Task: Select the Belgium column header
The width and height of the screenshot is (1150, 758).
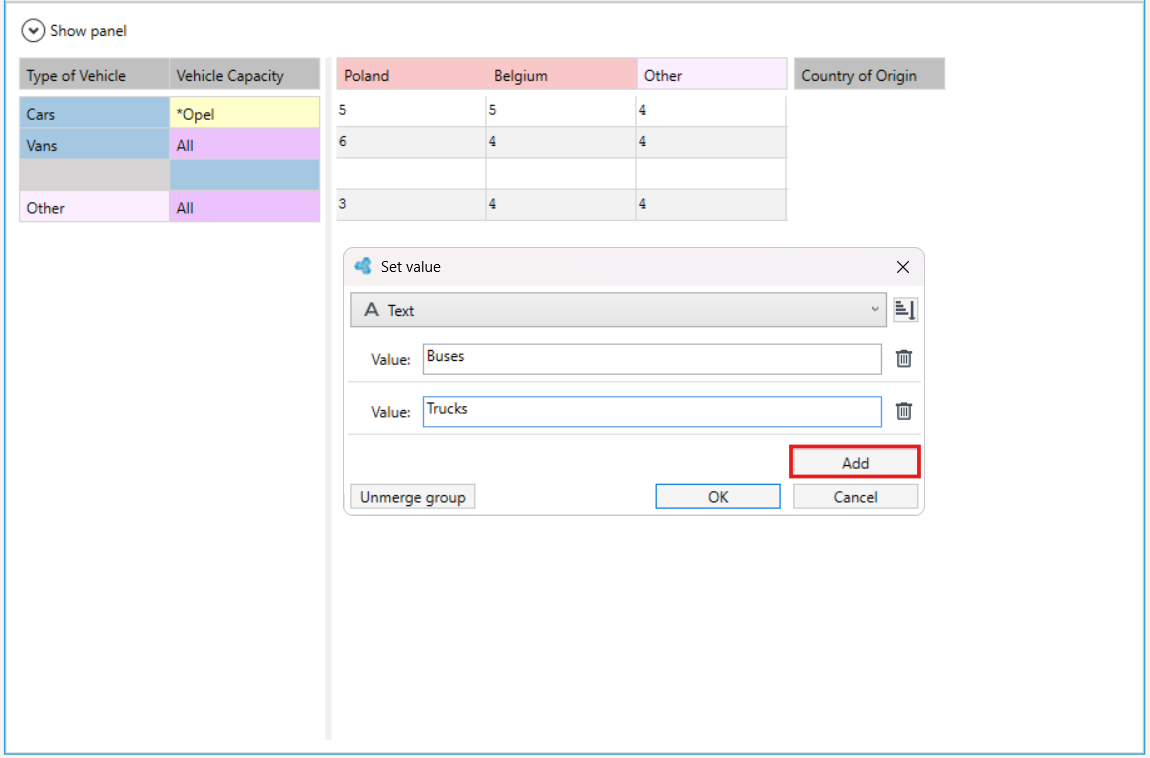Action: [562, 74]
